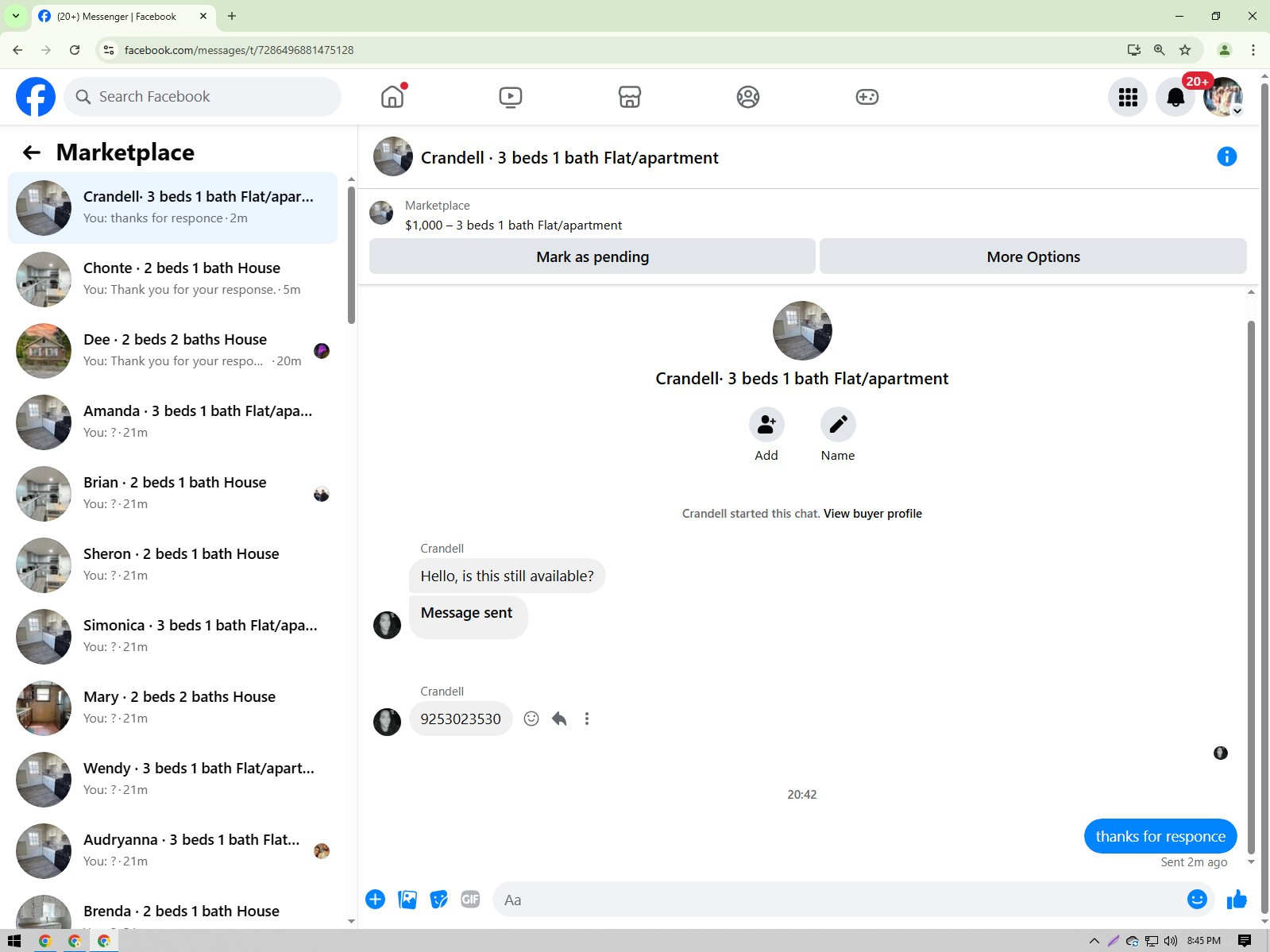Open View buyer profile link
Image resolution: width=1270 pixels, height=952 pixels.
click(x=873, y=514)
